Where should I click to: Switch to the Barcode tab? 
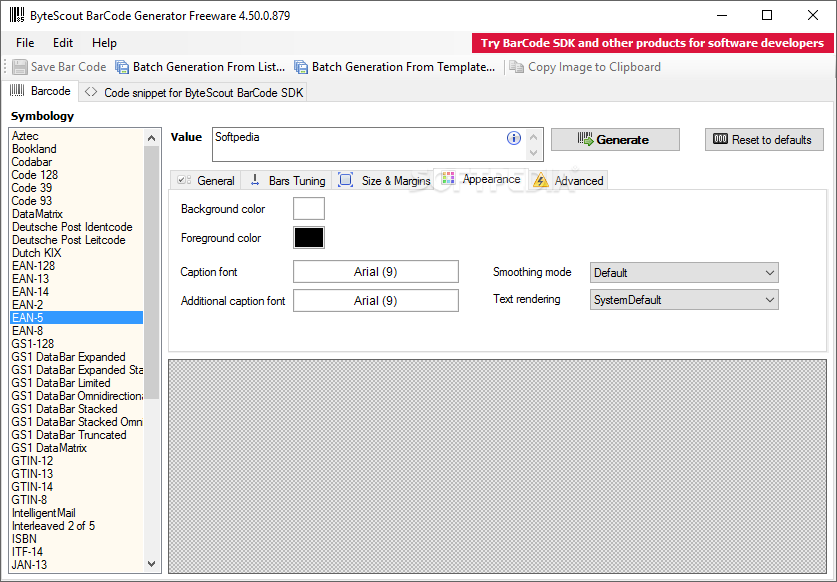point(41,91)
